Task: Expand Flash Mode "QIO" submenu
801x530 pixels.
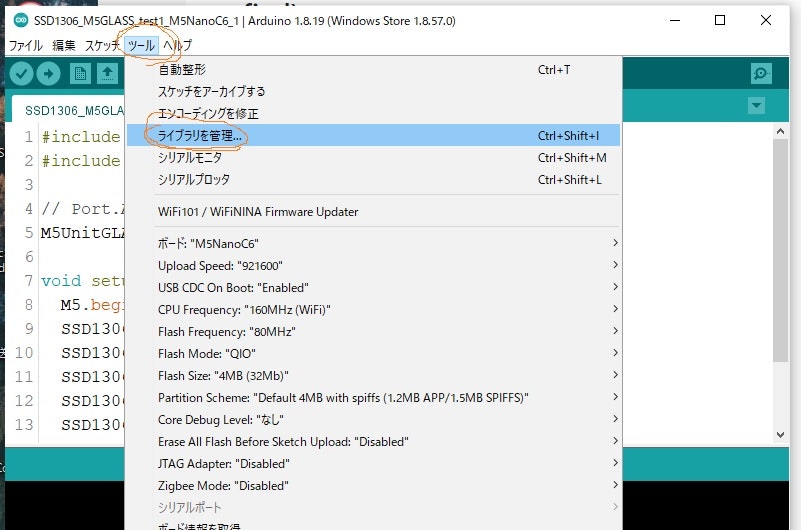Action: (x=373, y=353)
